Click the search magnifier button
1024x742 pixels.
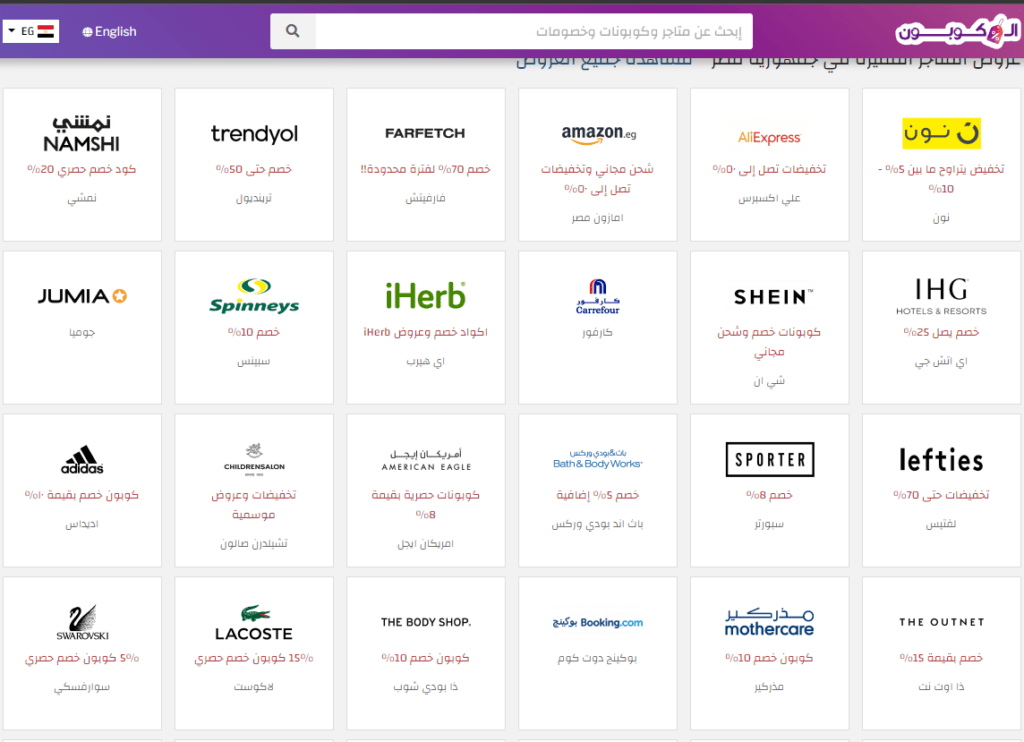click(293, 31)
